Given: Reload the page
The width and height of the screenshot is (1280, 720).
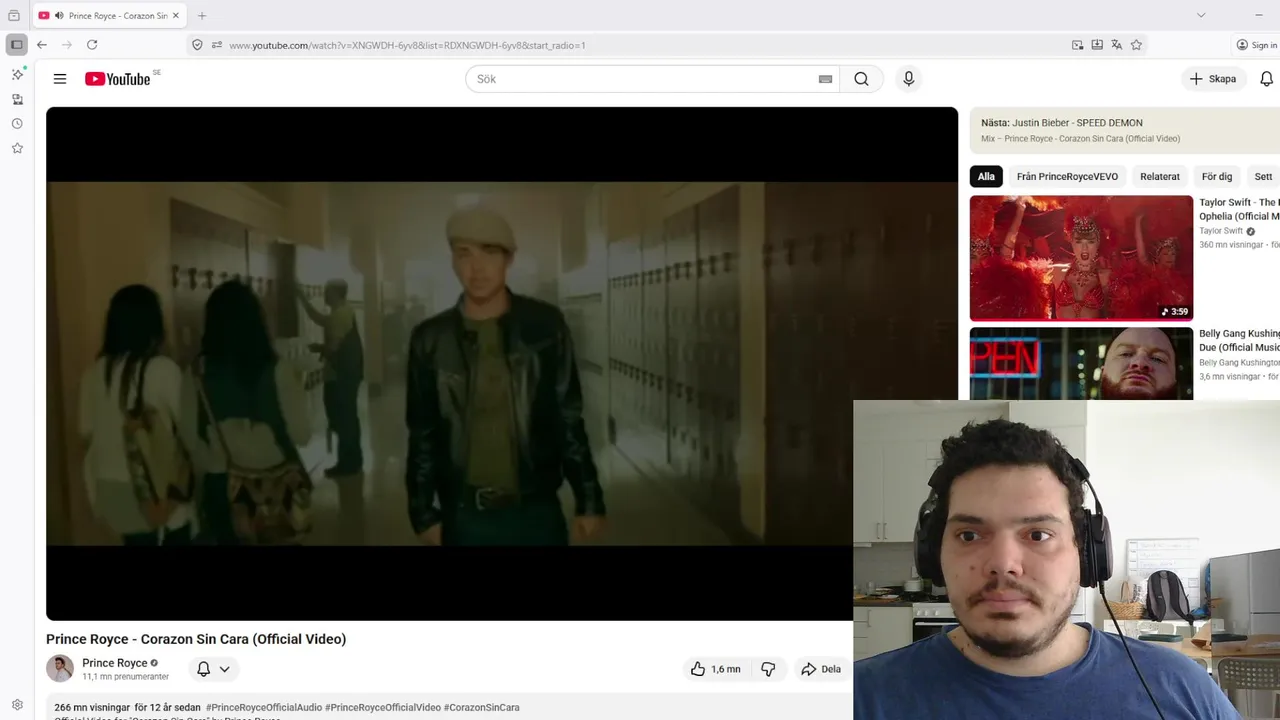Looking at the screenshot, I should 92,45.
